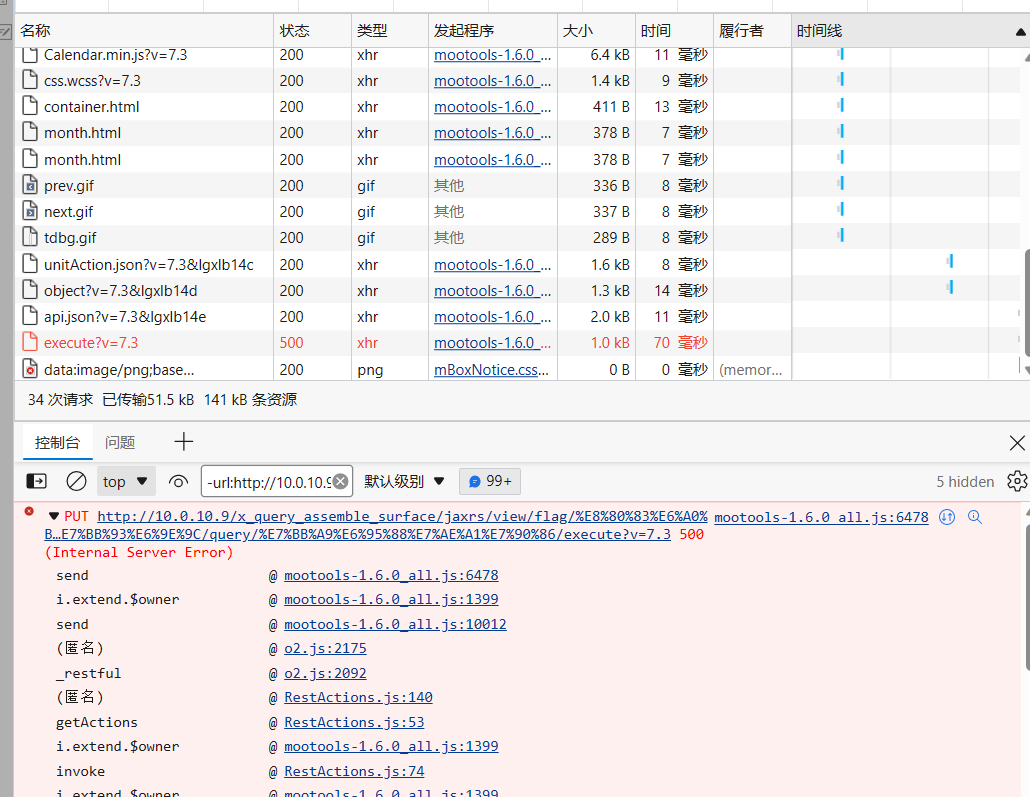The height and width of the screenshot is (797, 1030).
Task: Select the 控制台 tab
Action: 57,442
